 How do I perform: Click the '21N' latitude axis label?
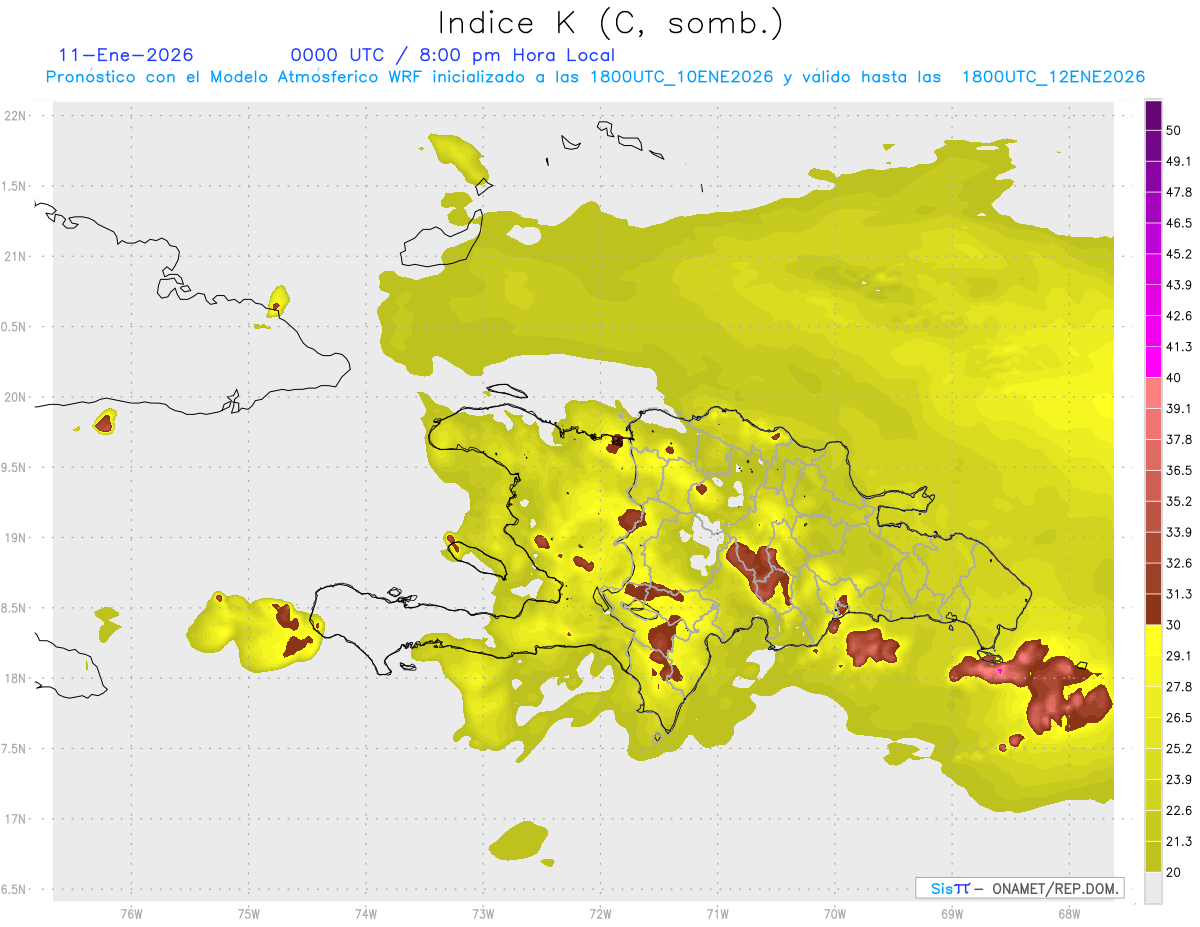click(x=15, y=257)
